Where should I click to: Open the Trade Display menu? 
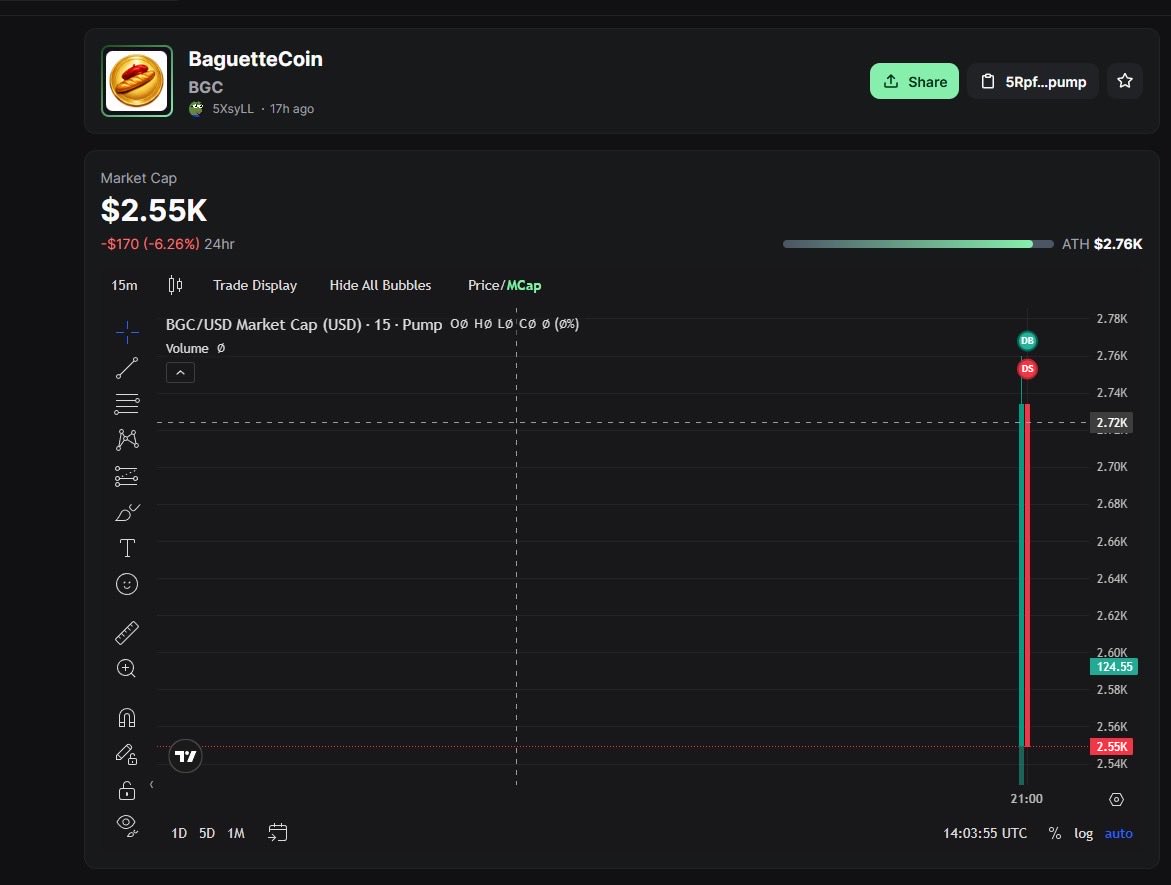coord(255,285)
